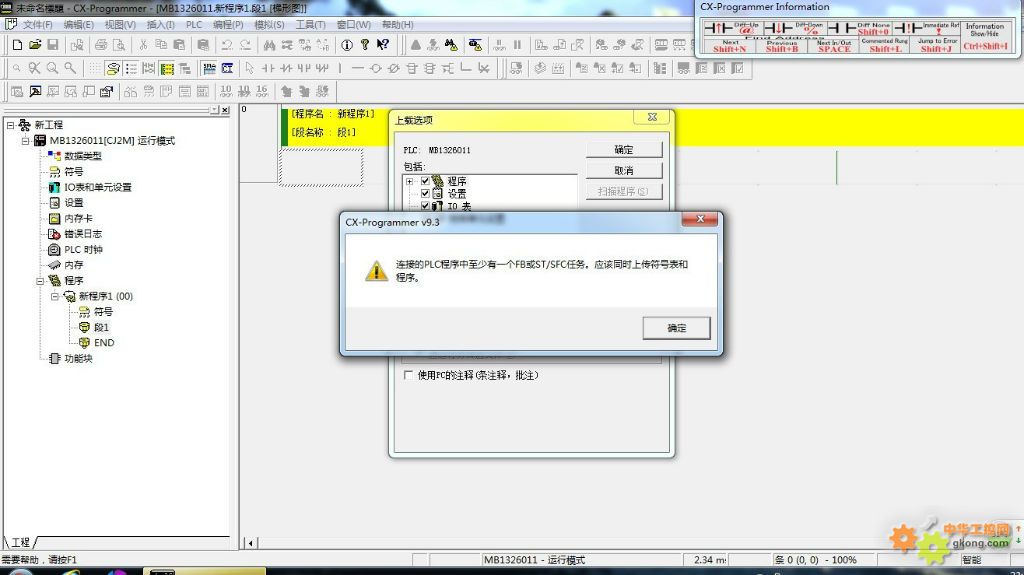This screenshot has height=575, width=1024.
Task: Click the selection arrow pointer tool
Action: coord(249,68)
